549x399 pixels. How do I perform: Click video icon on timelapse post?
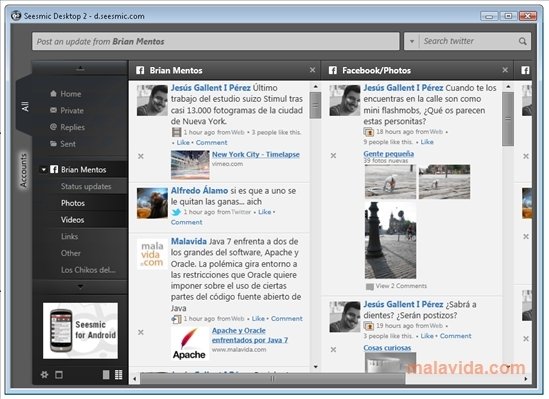click(176, 132)
